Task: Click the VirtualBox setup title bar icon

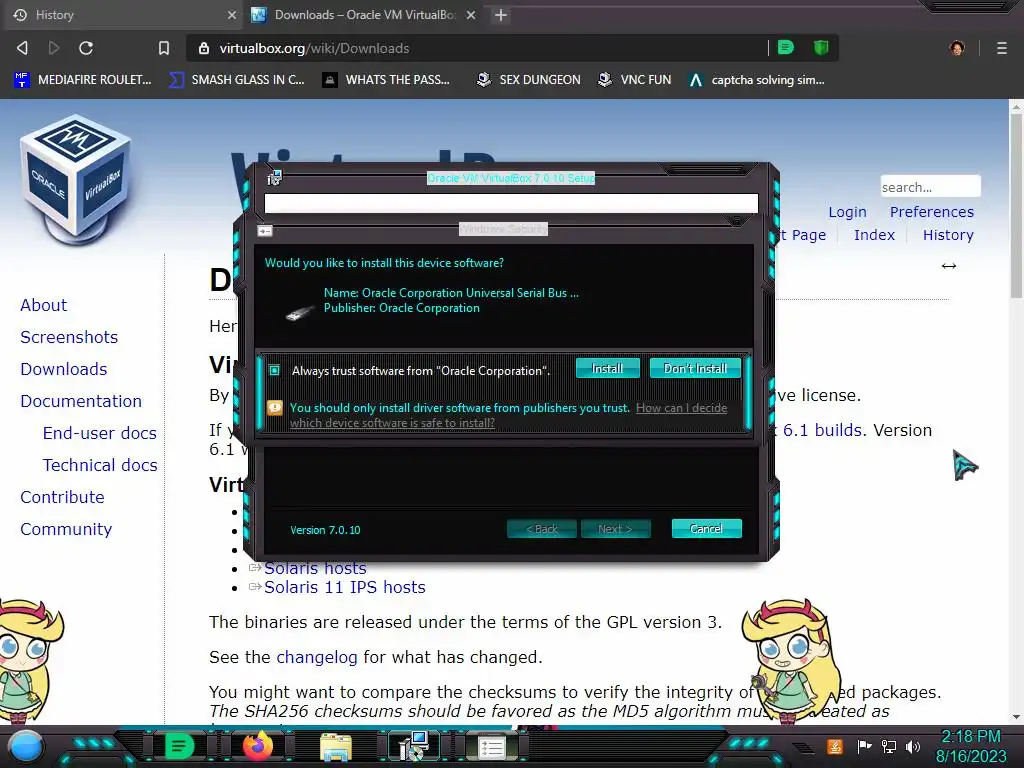Action: click(274, 178)
